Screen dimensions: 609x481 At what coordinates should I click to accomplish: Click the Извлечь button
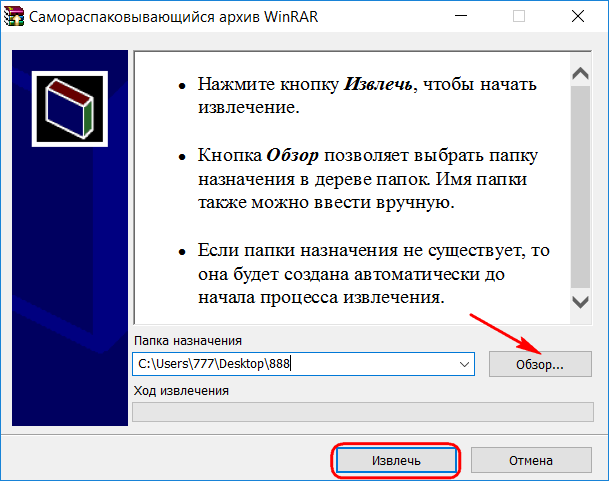pos(396,460)
